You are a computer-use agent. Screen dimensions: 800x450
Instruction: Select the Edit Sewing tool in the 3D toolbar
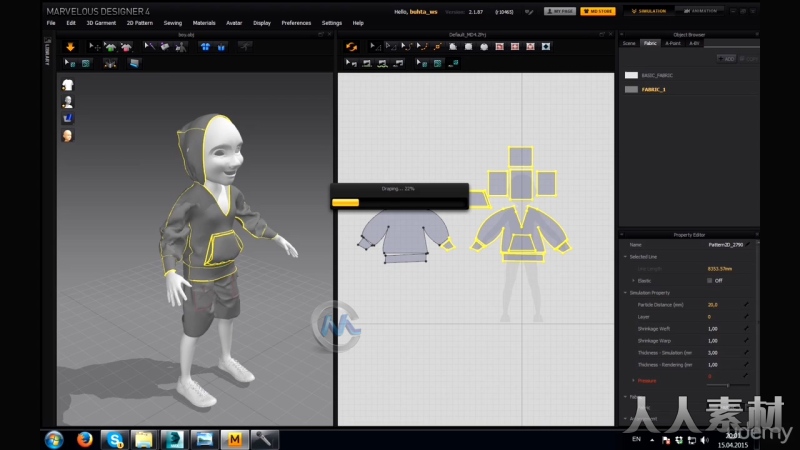(149, 47)
